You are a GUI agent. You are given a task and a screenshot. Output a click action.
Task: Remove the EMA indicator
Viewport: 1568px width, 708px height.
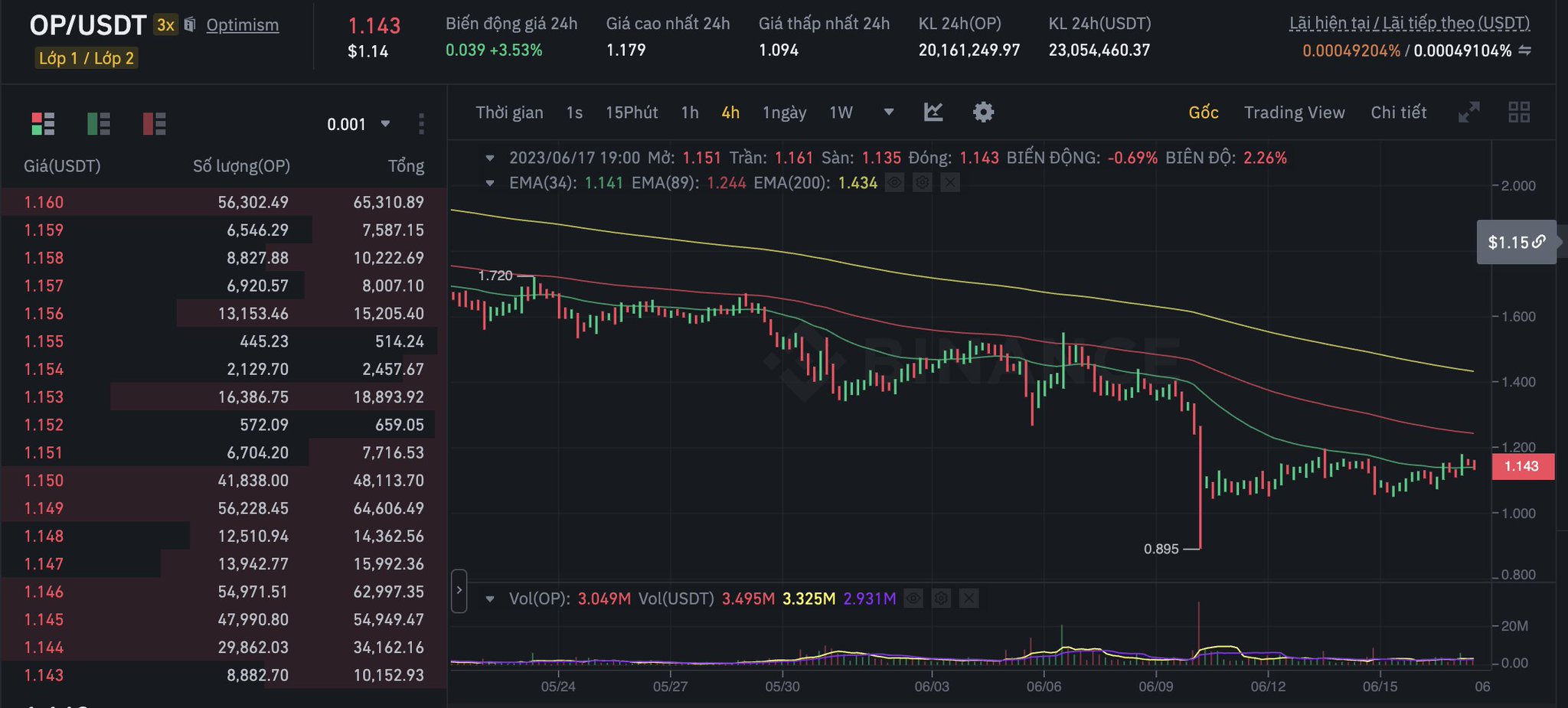point(950,183)
